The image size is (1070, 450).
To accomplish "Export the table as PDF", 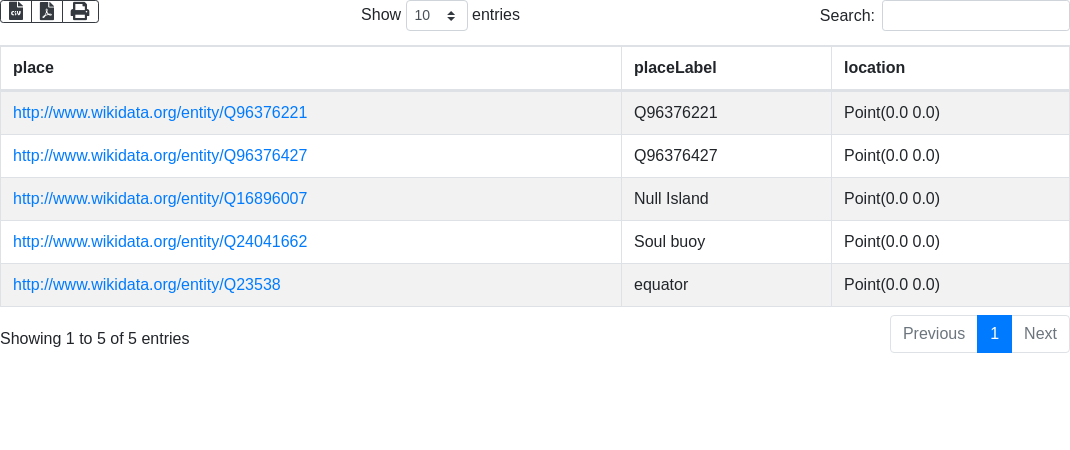I will [x=47, y=11].
